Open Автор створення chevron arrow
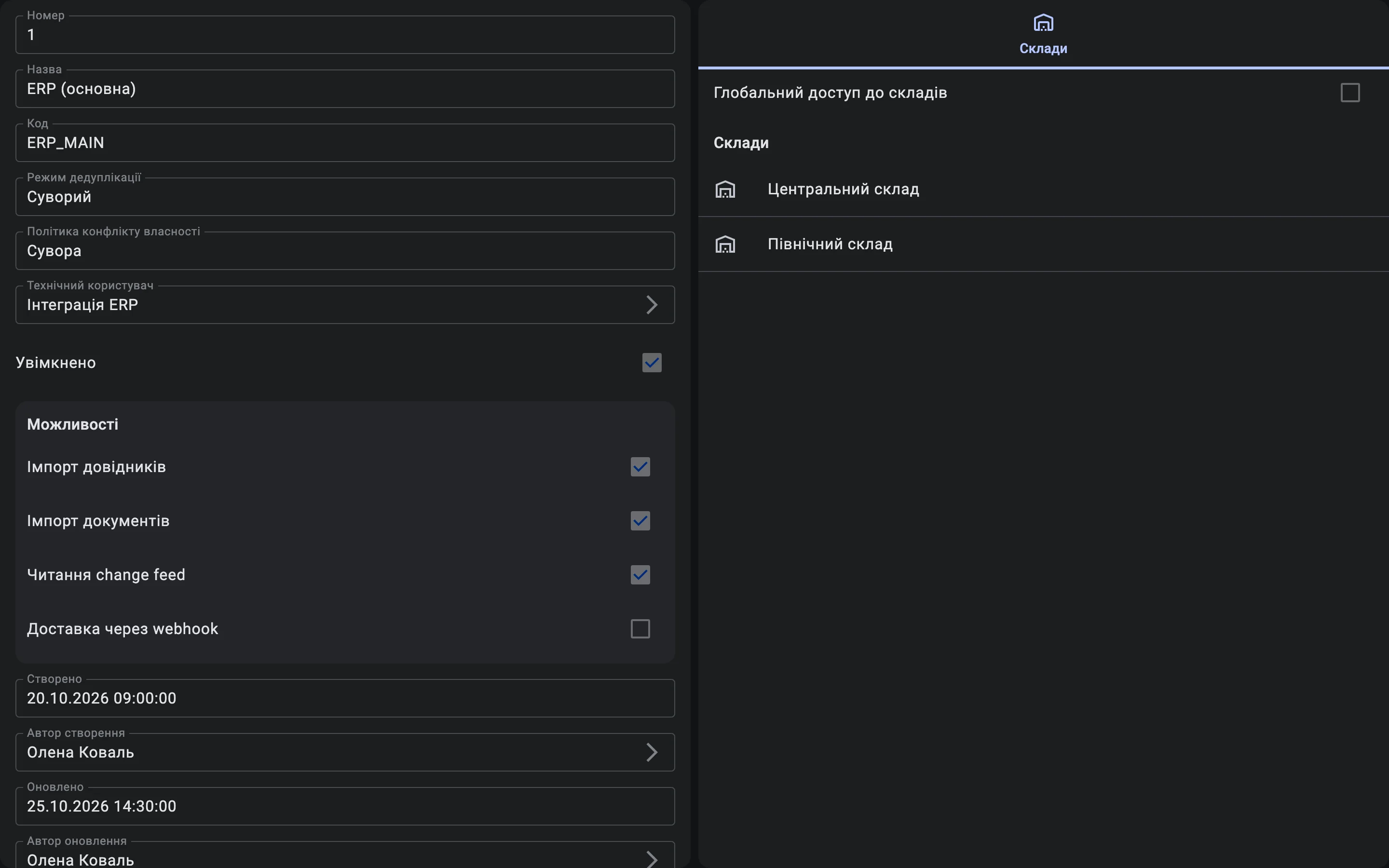The image size is (1389, 868). coord(652,753)
